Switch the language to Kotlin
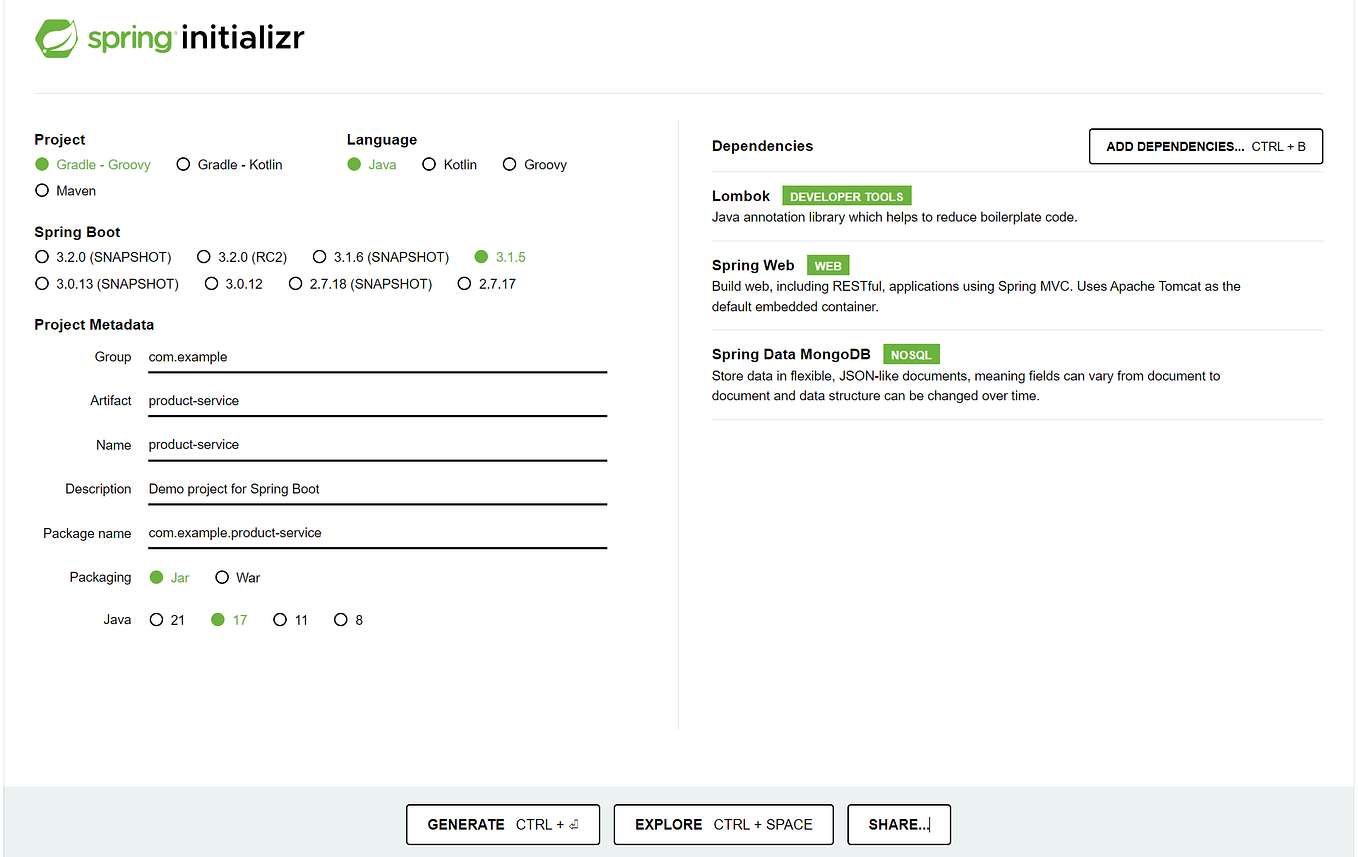 point(429,164)
